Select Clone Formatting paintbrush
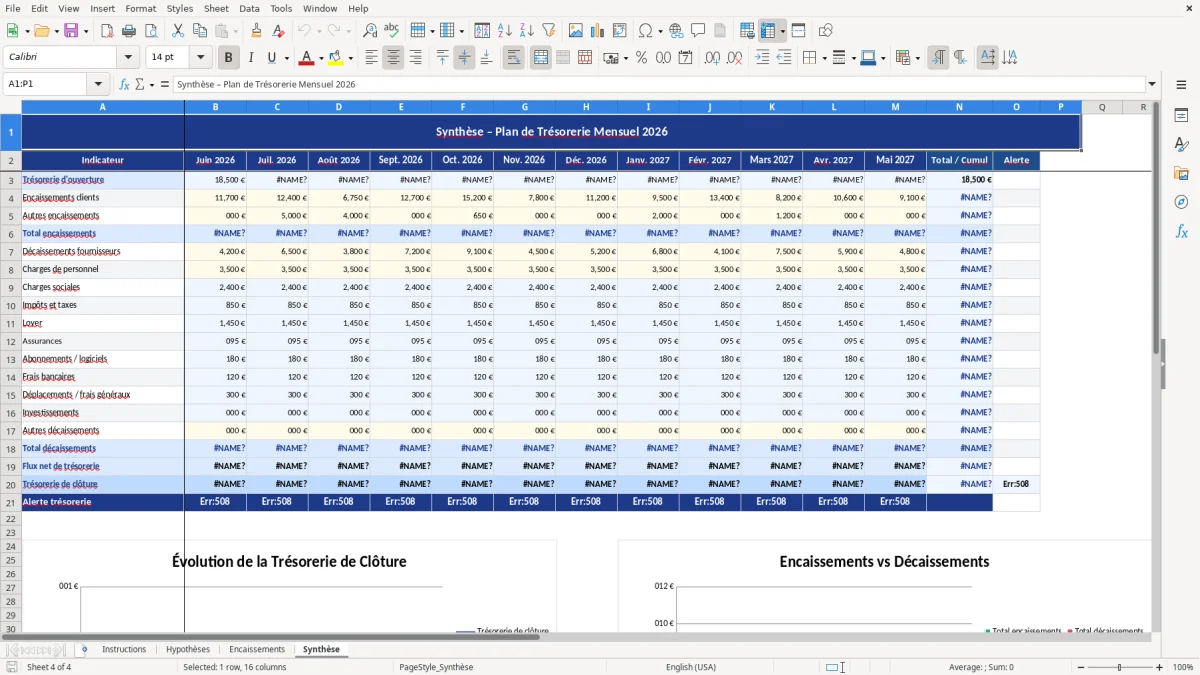Image resolution: width=1200 pixels, height=675 pixels. [x=256, y=31]
